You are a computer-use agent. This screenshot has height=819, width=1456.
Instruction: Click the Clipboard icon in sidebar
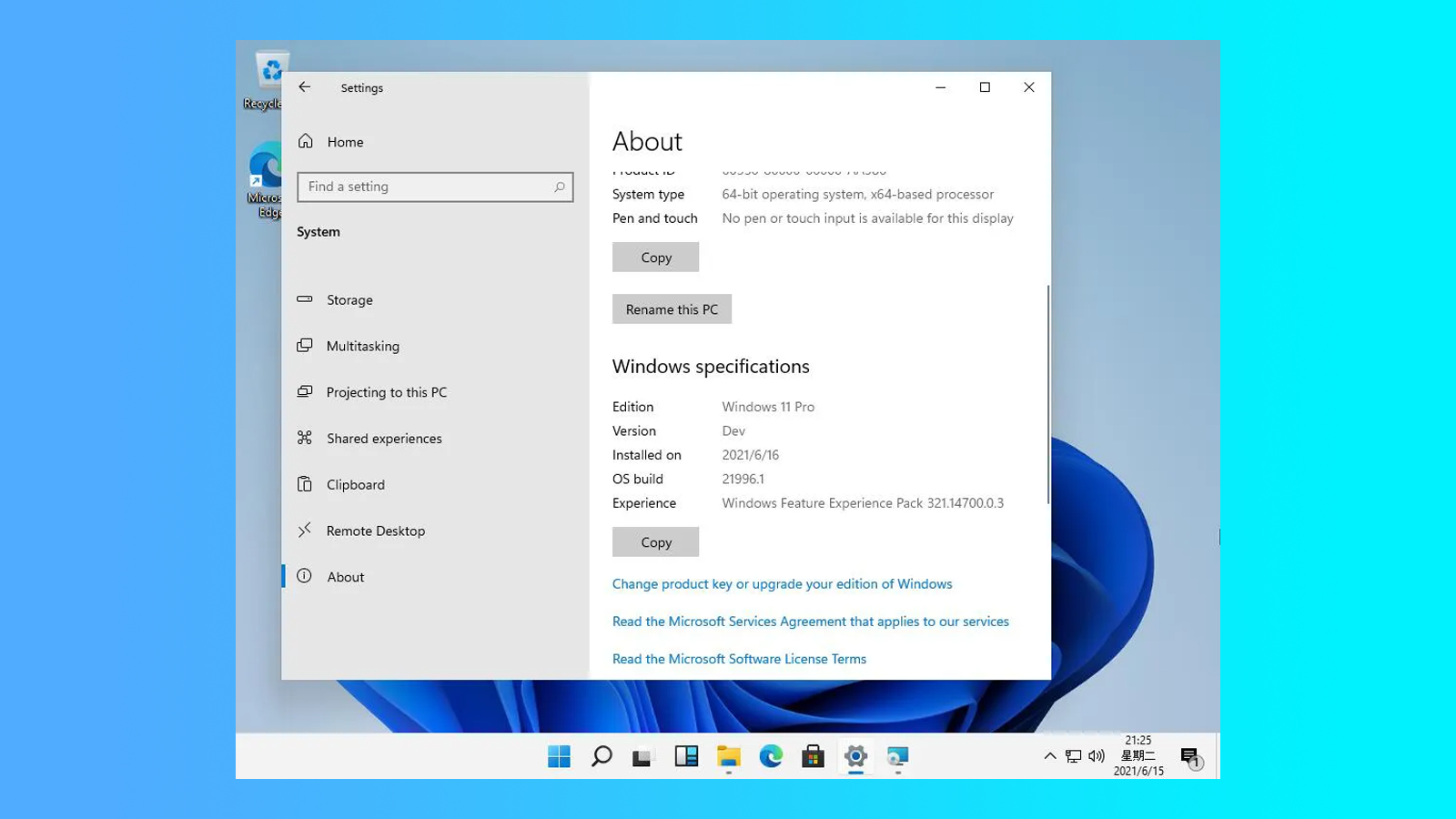coord(305,484)
